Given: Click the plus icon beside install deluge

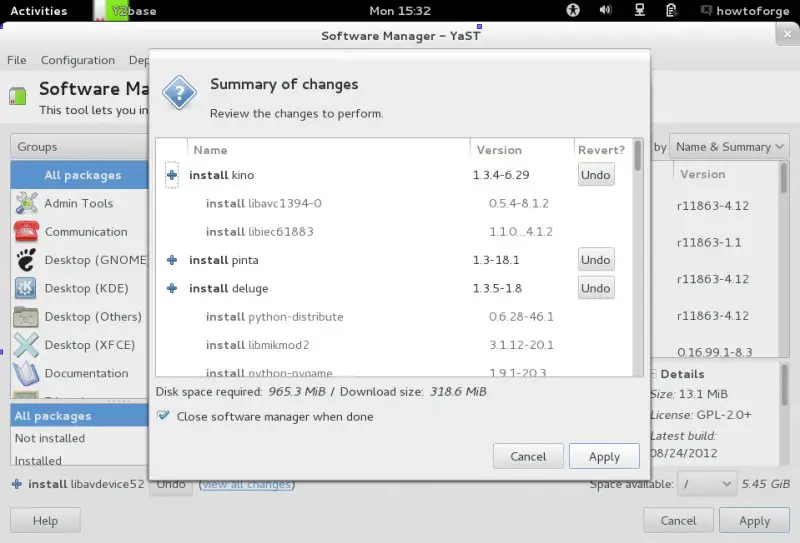Looking at the screenshot, I should pos(172,288).
